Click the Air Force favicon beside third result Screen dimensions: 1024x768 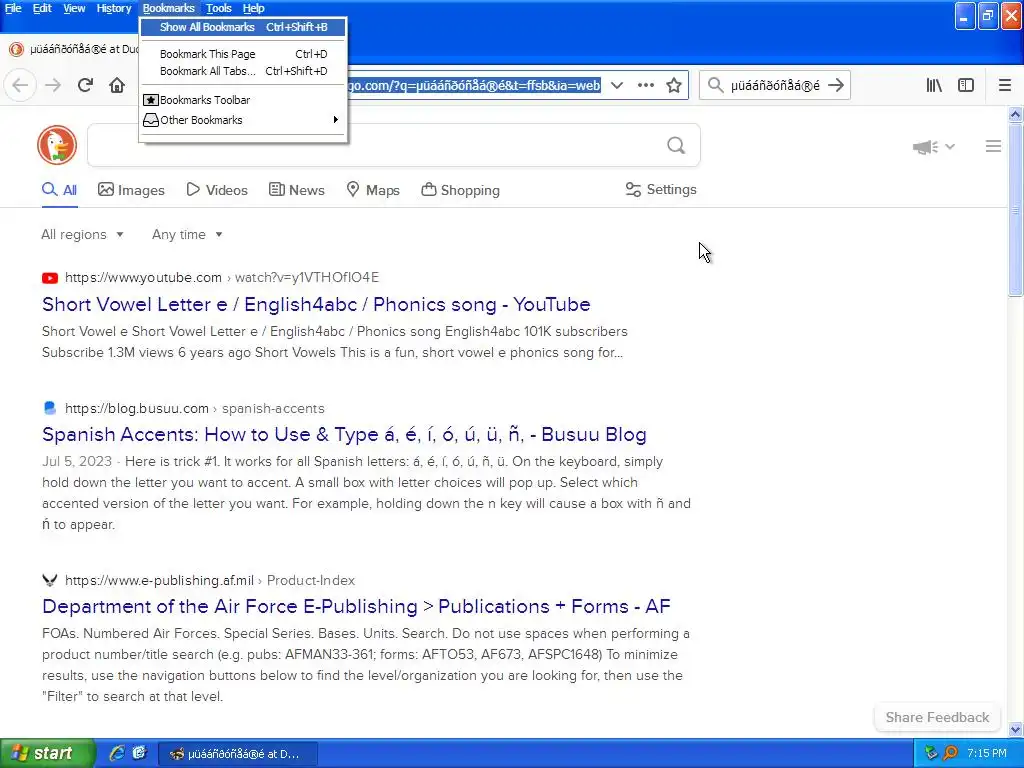point(50,580)
